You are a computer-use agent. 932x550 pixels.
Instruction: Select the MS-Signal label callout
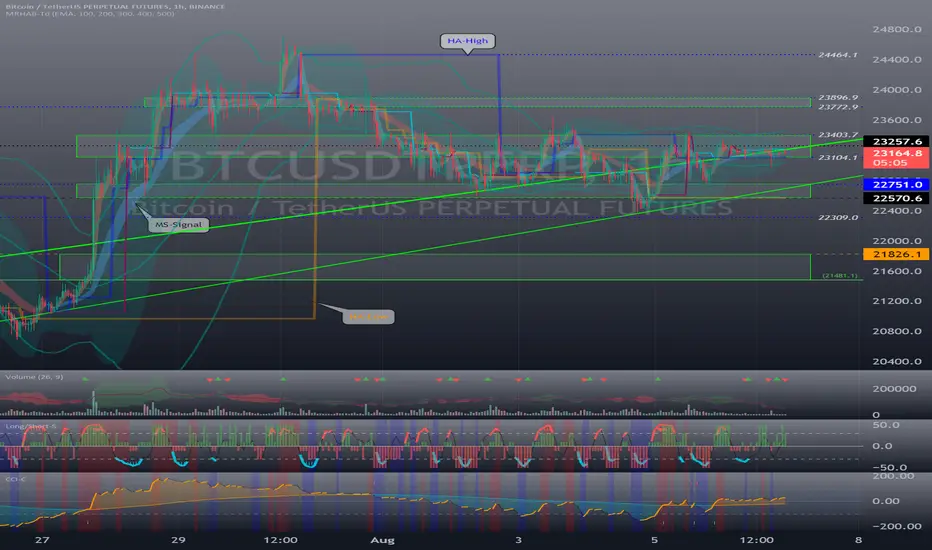(x=178, y=225)
